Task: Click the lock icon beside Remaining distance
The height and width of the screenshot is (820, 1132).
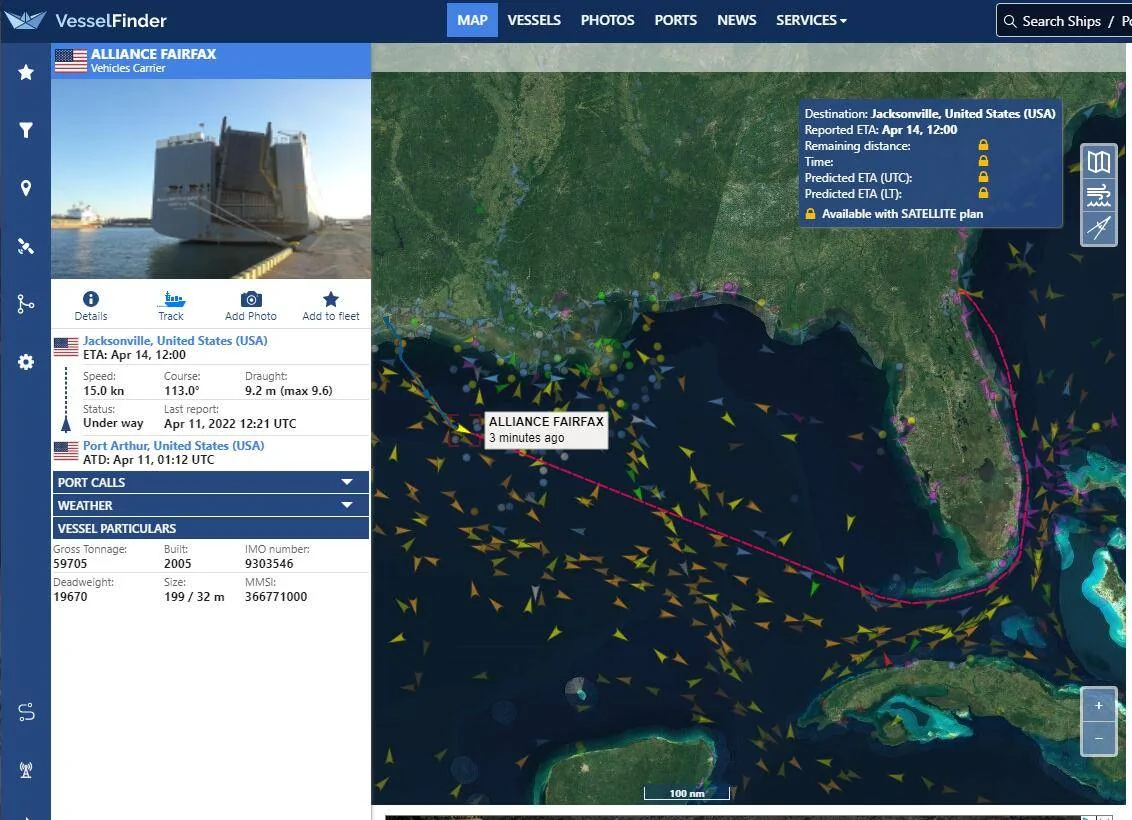Action: [983, 145]
